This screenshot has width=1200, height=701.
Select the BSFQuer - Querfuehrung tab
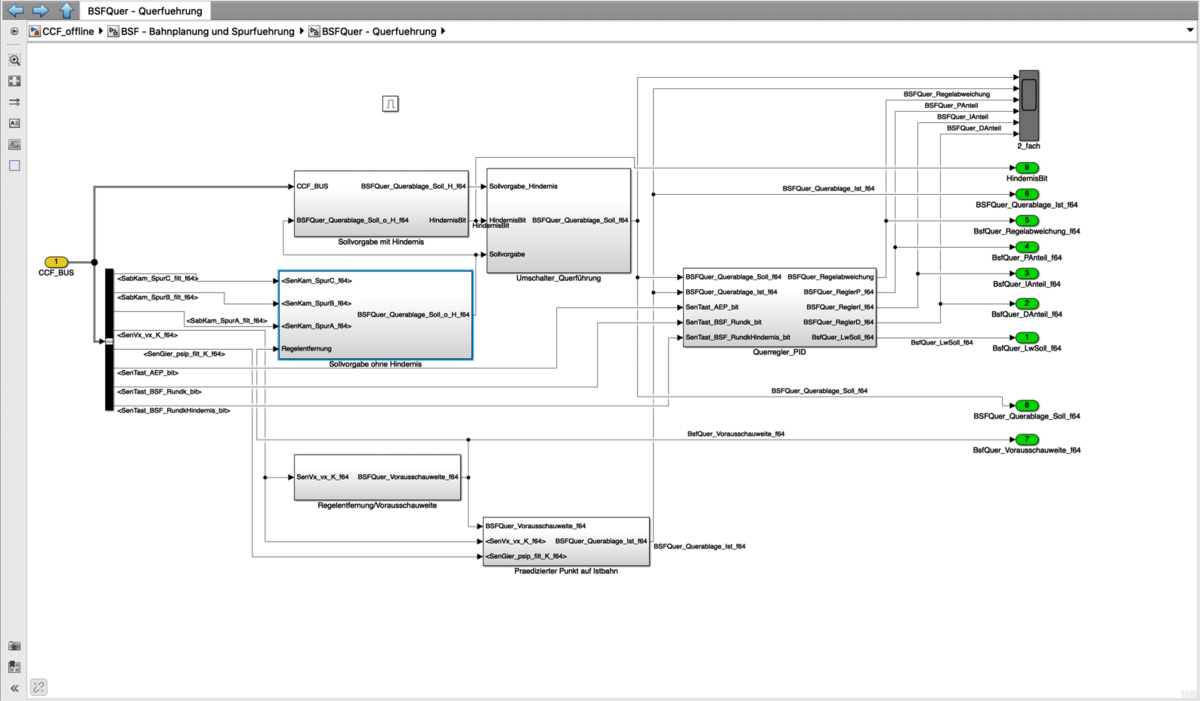(x=144, y=11)
